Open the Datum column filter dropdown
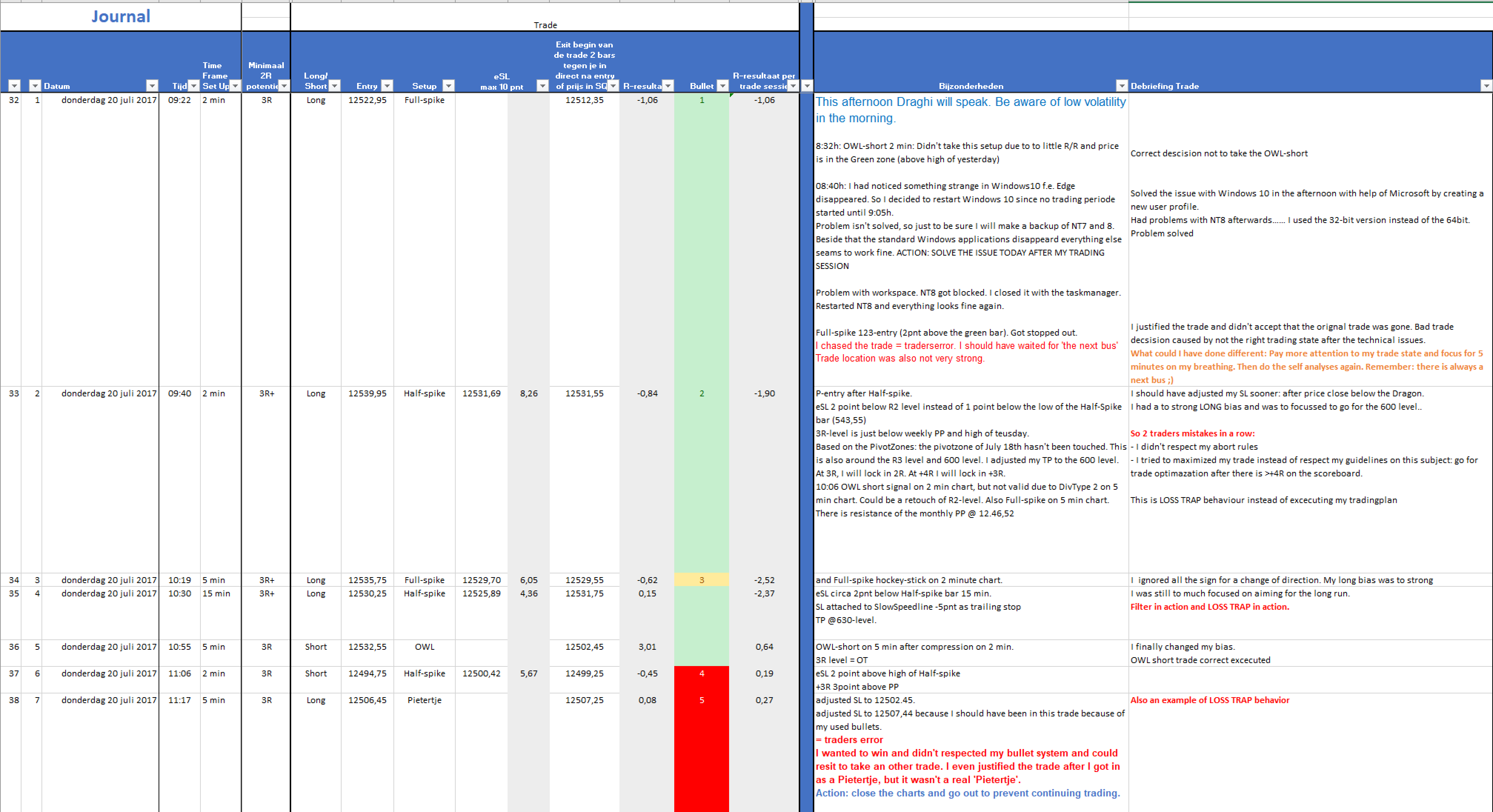Image resolution: width=1493 pixels, height=812 pixels. coord(152,86)
